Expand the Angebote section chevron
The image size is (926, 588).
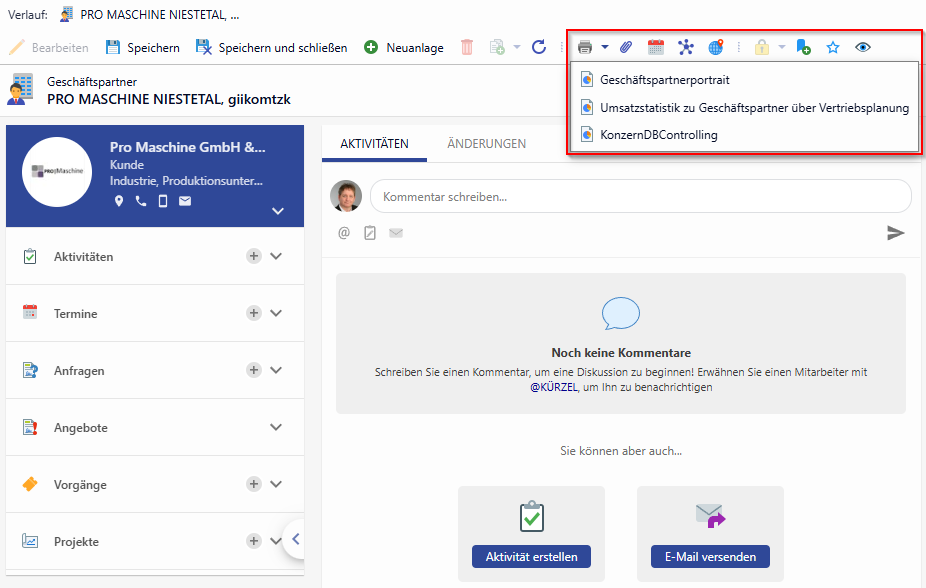(x=276, y=428)
